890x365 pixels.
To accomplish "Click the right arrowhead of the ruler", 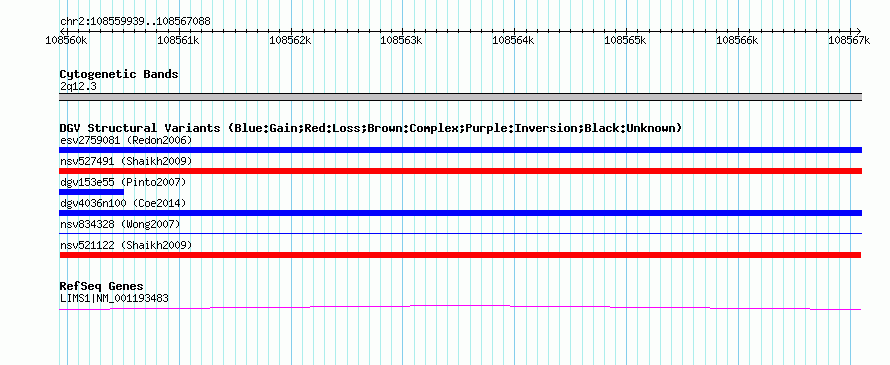I will (x=859, y=31).
